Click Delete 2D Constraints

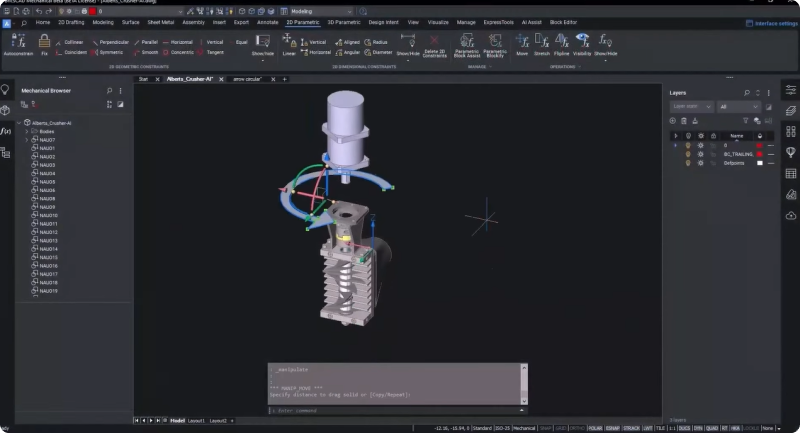point(435,45)
